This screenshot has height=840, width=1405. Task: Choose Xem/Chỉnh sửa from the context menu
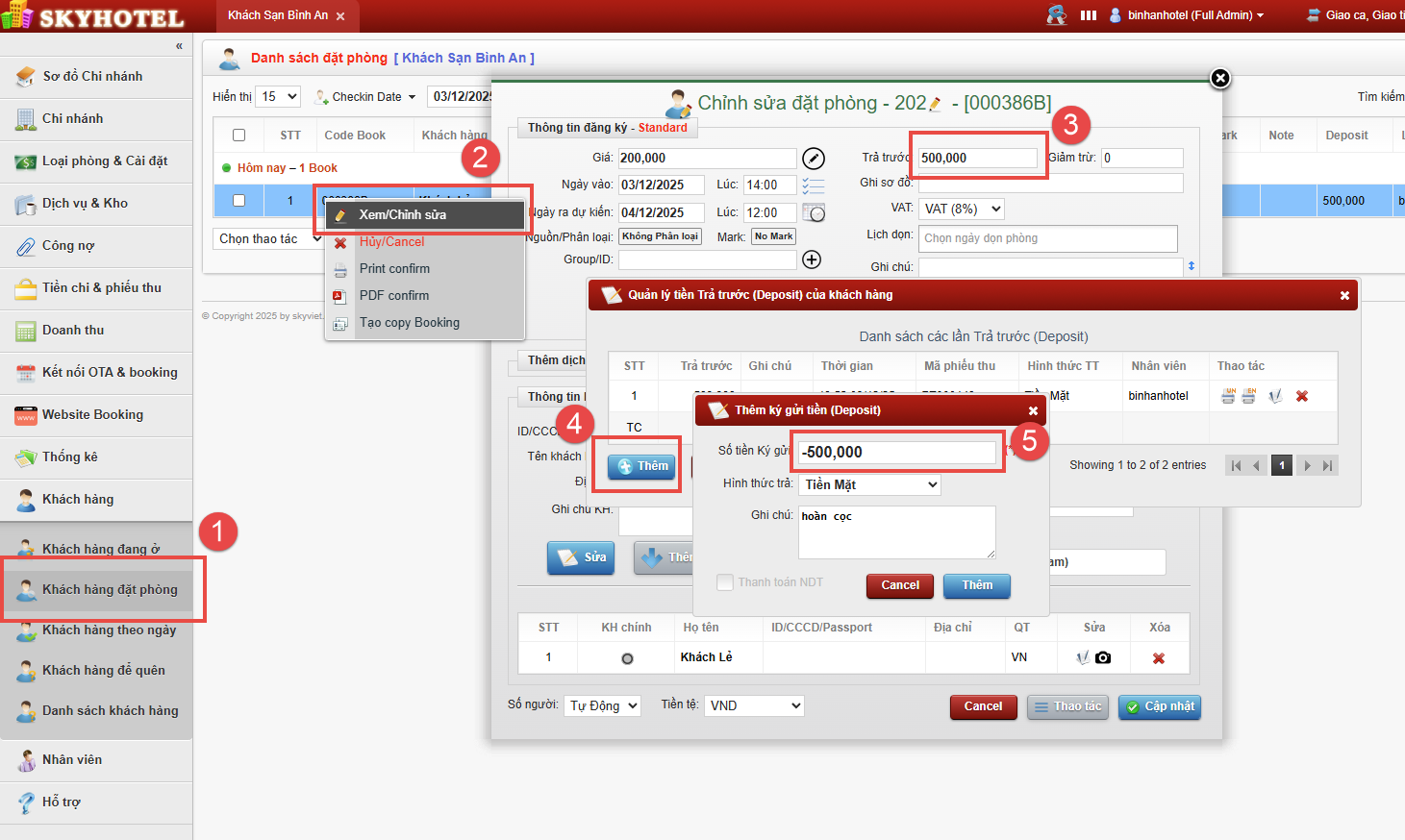tap(402, 215)
